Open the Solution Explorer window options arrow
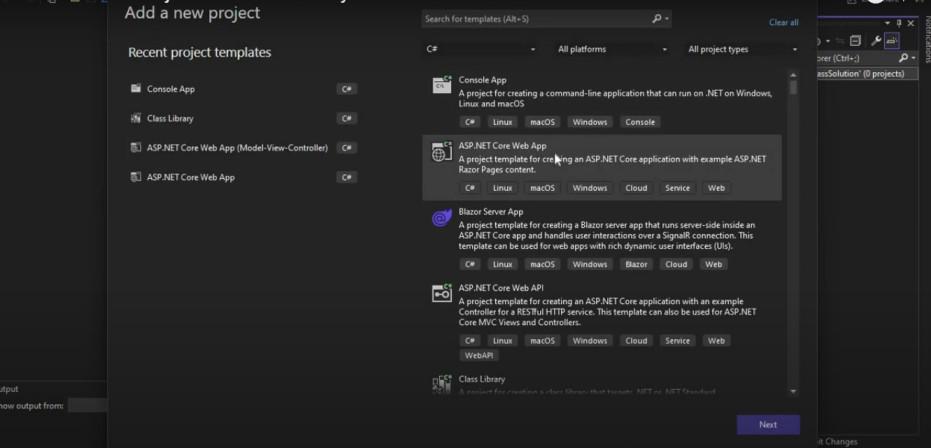931x448 pixels. pyautogui.click(x=888, y=23)
